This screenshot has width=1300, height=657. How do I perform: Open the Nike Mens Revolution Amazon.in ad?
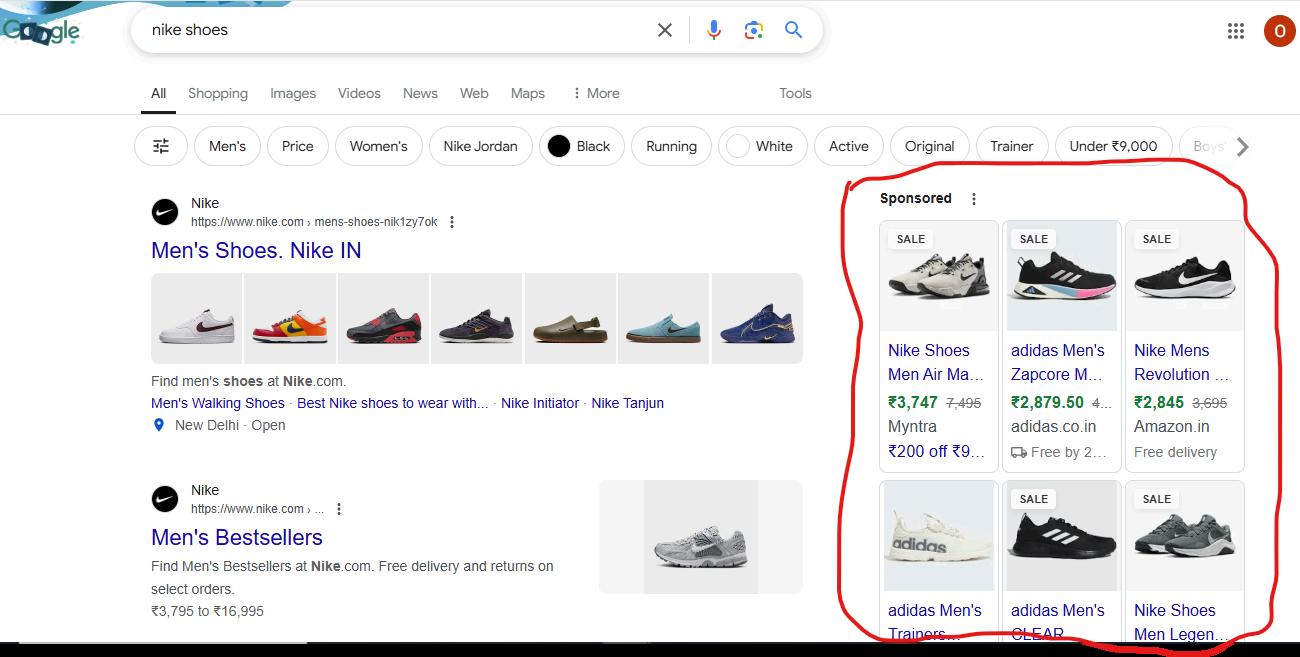[x=1185, y=346]
